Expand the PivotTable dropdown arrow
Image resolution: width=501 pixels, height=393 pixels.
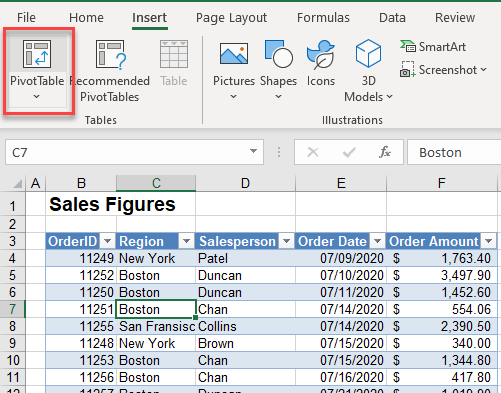coord(37,97)
